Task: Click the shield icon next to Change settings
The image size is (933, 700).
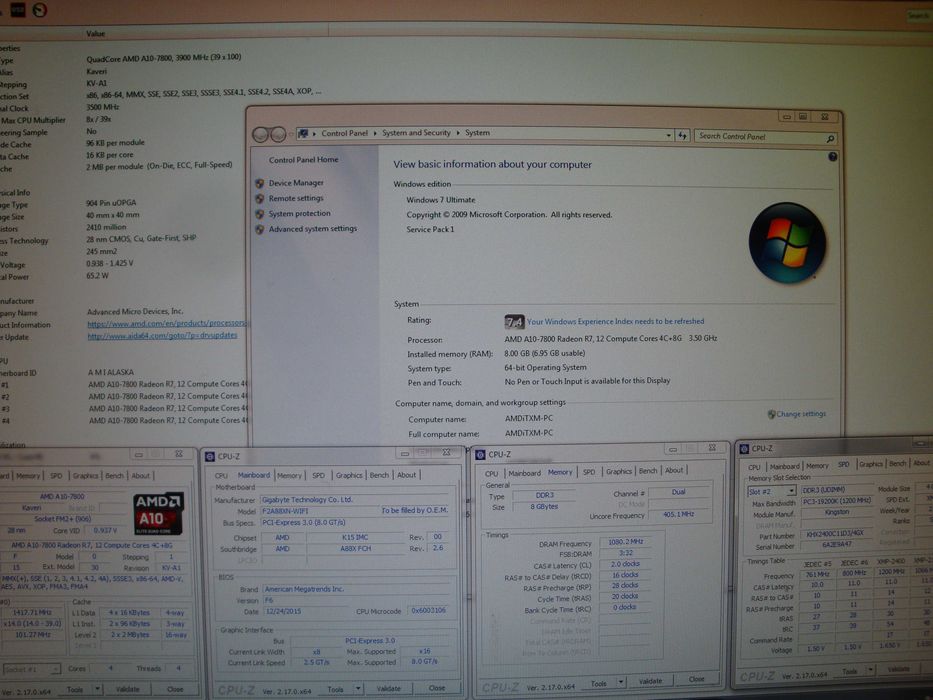Action: click(771, 414)
